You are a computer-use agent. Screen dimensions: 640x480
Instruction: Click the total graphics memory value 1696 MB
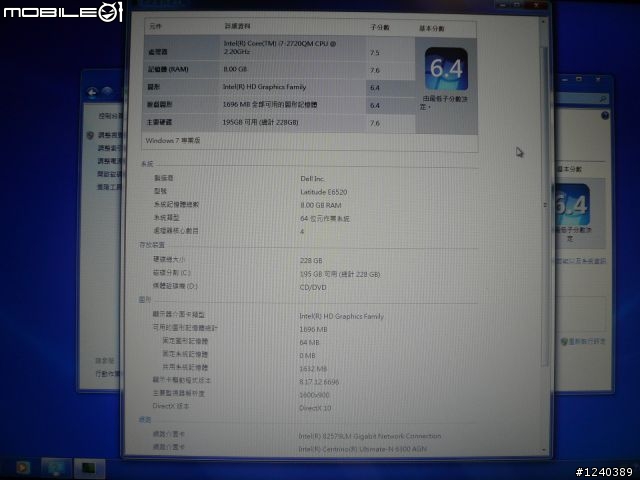313,329
